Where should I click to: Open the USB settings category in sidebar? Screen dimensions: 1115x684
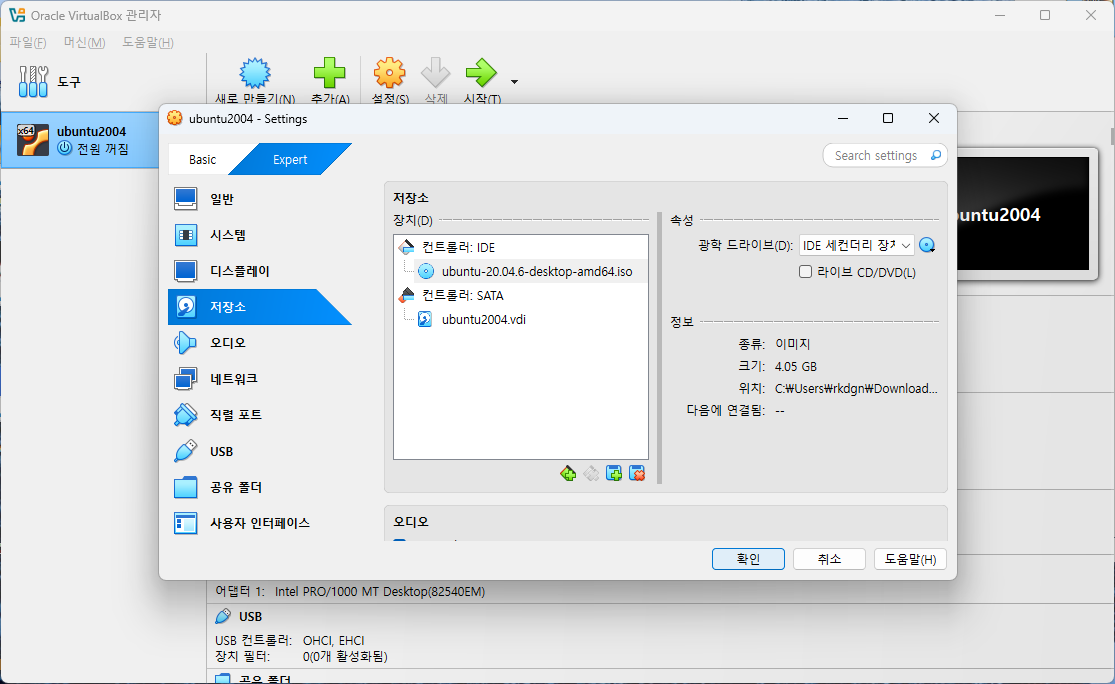pos(260,451)
